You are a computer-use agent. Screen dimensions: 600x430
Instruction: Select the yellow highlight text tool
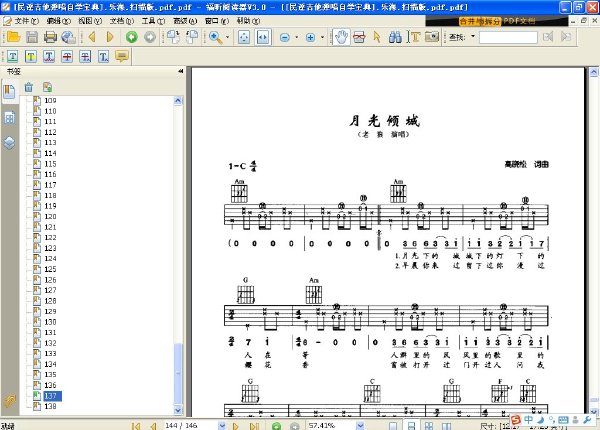pos(31,57)
